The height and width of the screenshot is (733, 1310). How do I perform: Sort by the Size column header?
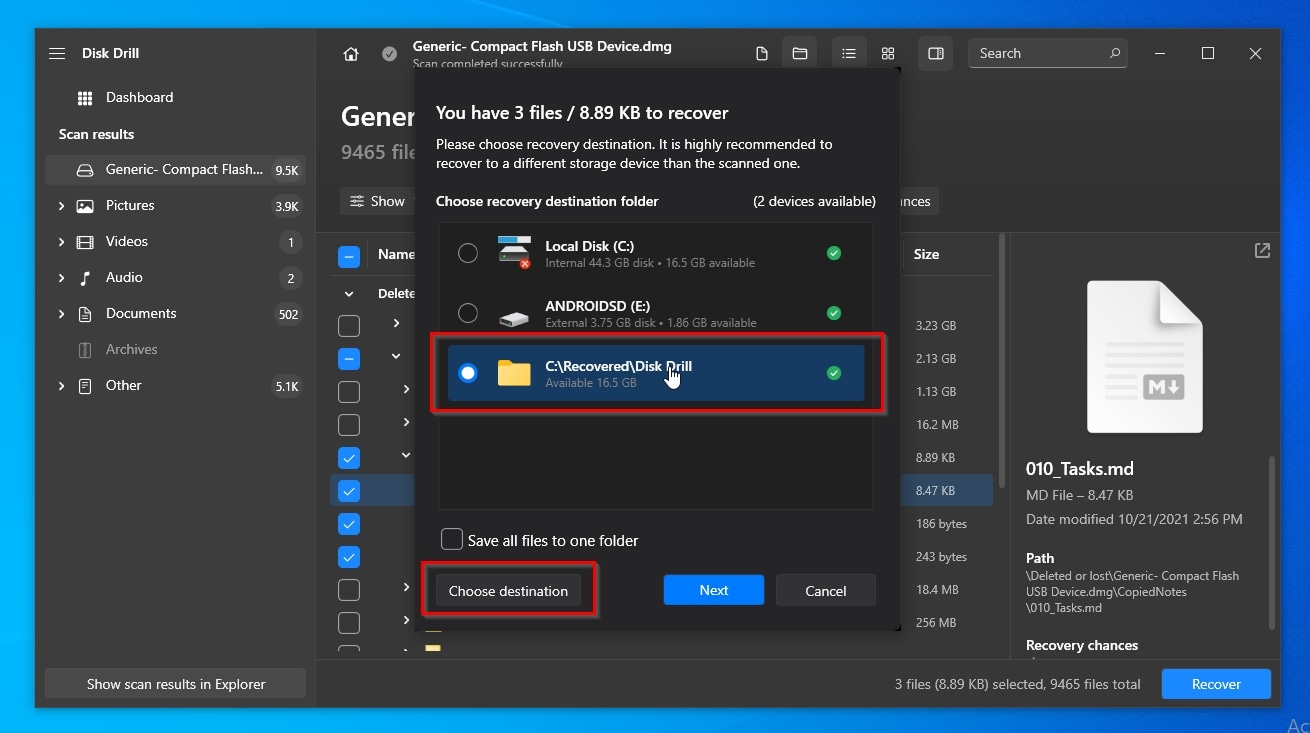click(x=926, y=255)
